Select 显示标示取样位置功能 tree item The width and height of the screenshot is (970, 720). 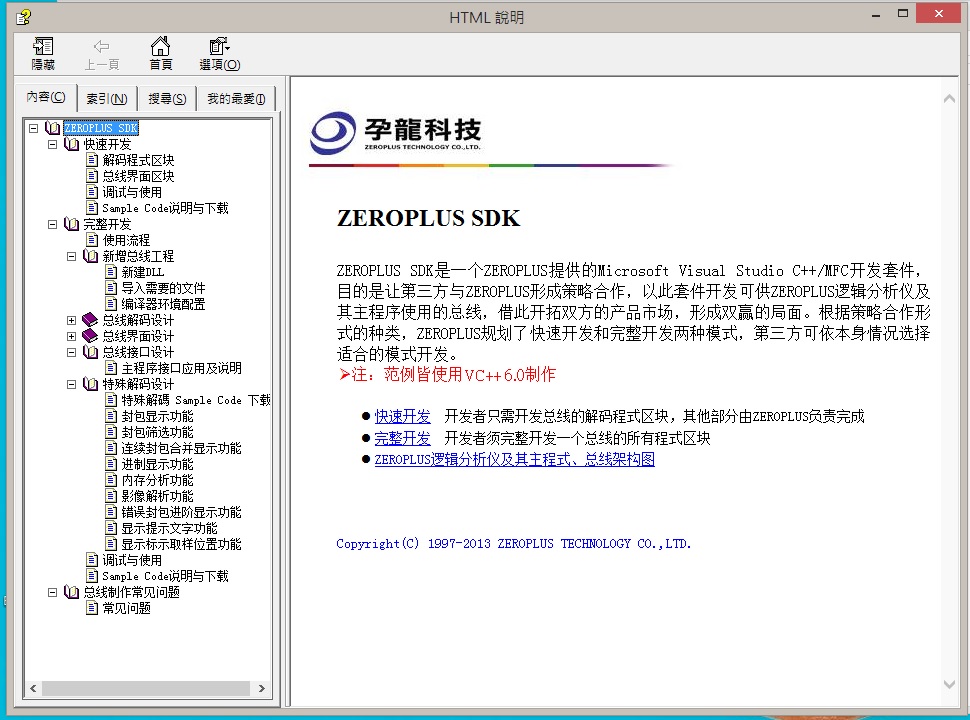pyautogui.click(x=181, y=544)
